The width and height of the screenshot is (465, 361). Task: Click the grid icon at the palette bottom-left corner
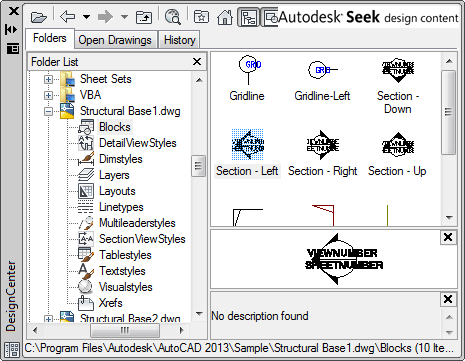point(12,350)
